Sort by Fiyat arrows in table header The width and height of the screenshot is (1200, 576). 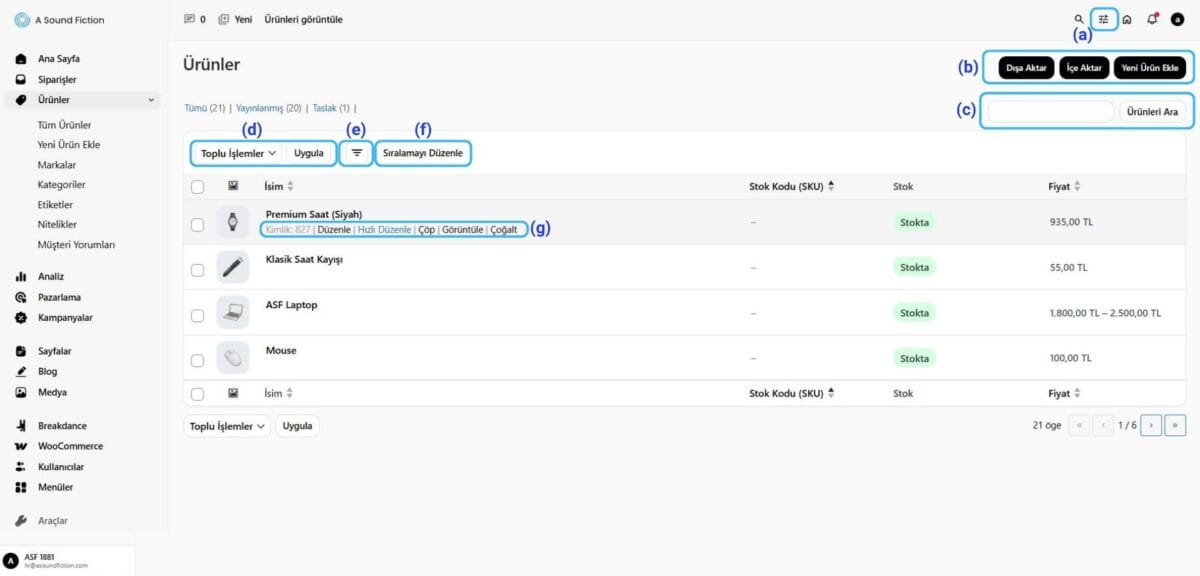[1077, 186]
